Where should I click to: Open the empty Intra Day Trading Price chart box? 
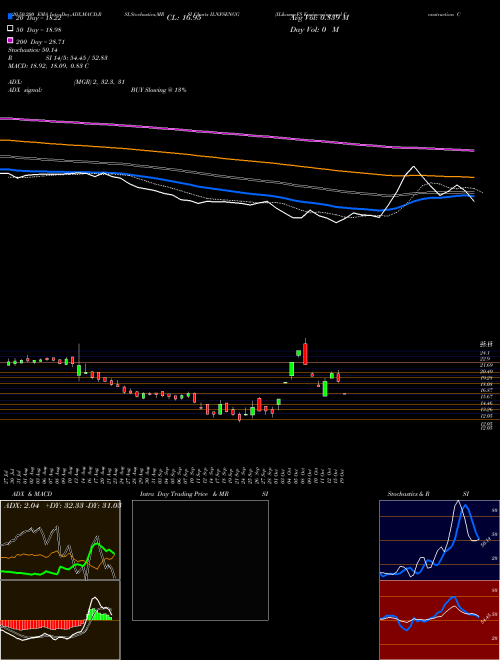point(200,560)
